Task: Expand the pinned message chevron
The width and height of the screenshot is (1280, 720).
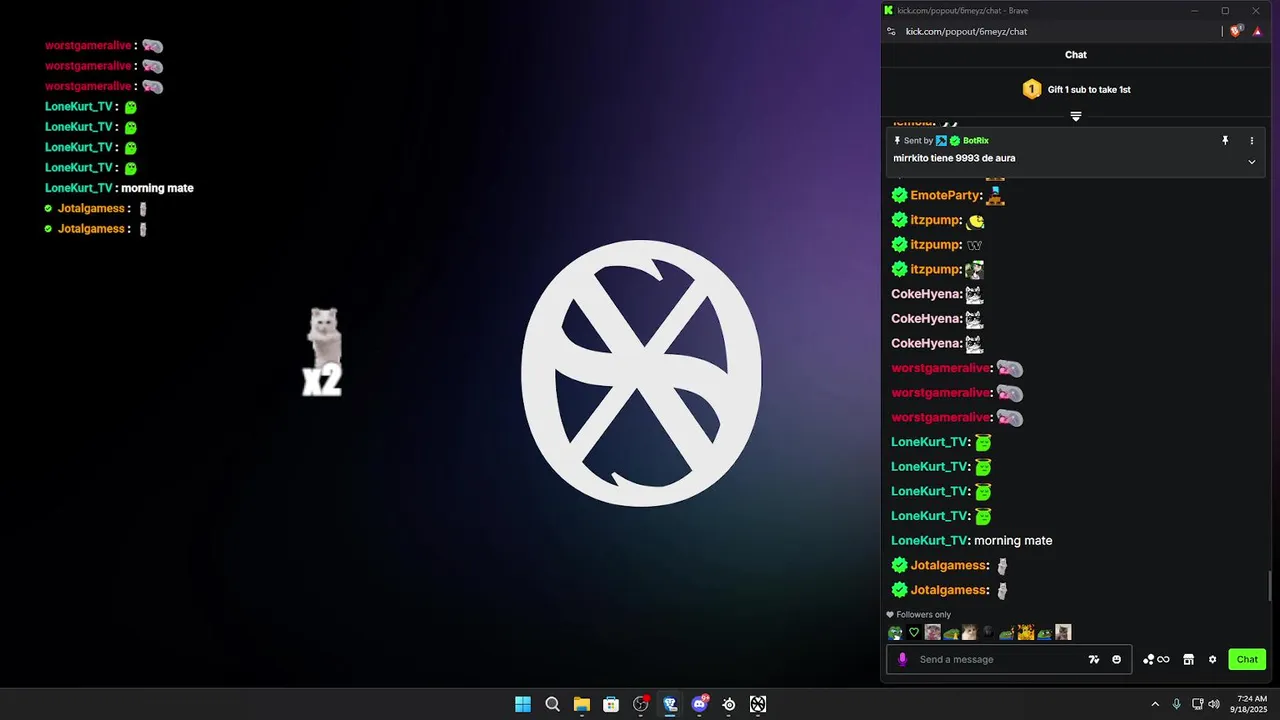Action: [x=1251, y=162]
